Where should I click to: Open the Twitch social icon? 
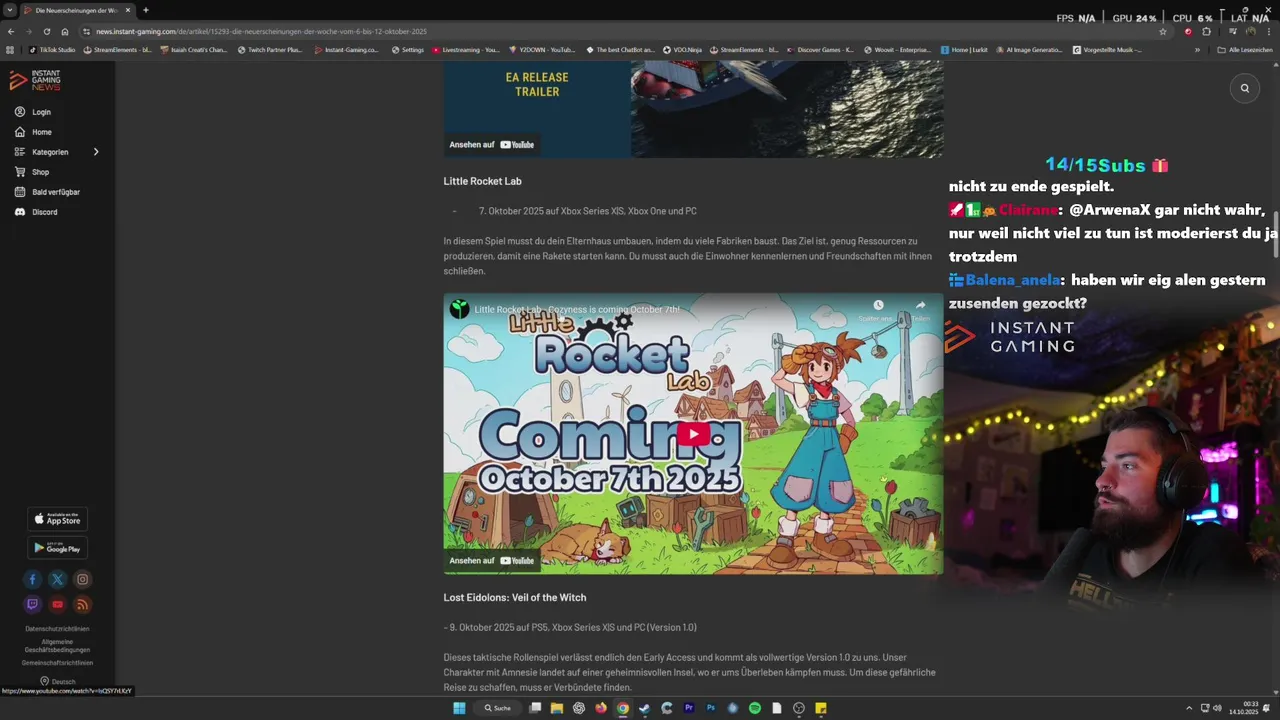point(33,604)
